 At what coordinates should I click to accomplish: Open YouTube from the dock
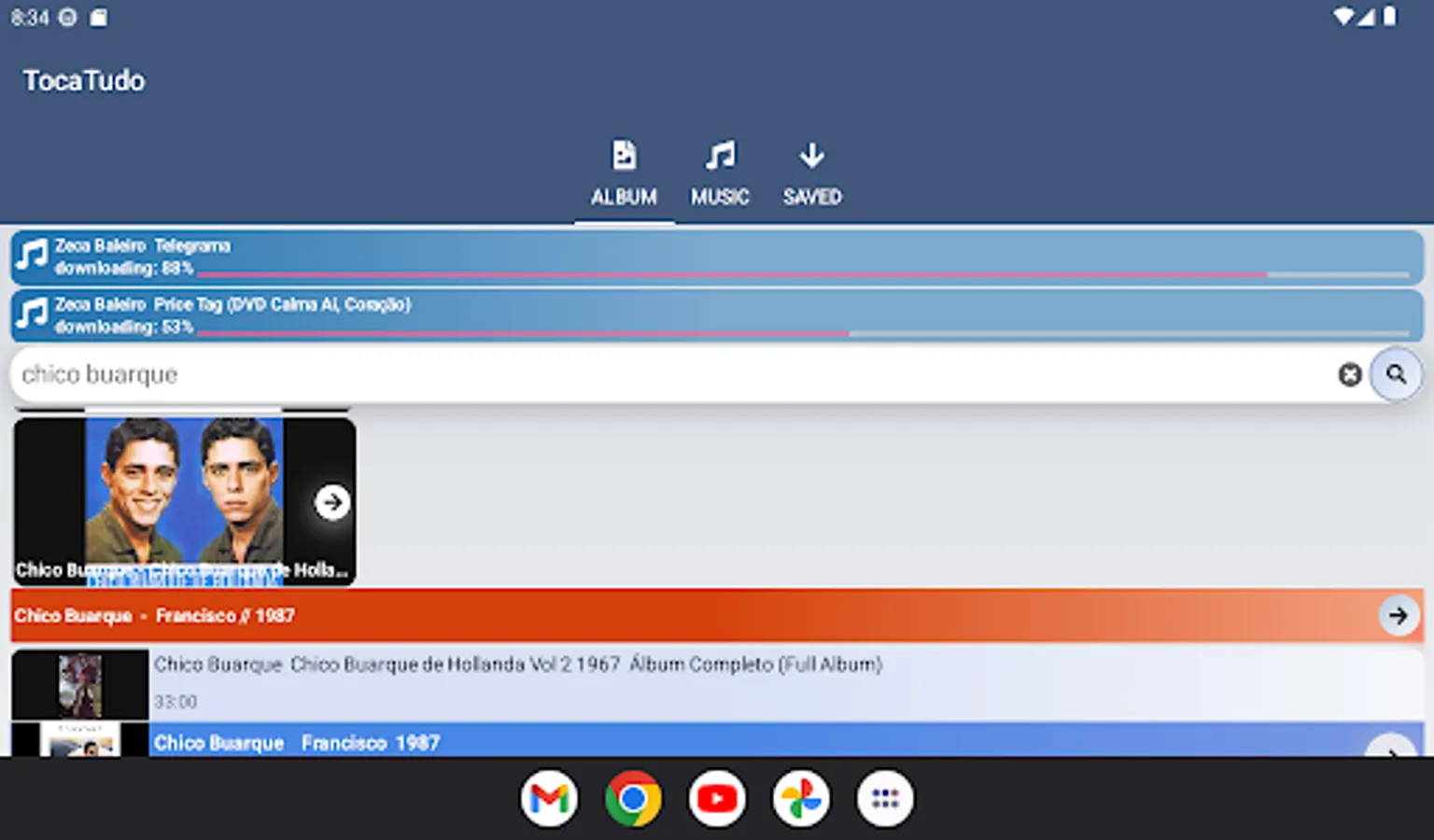pyautogui.click(x=717, y=799)
